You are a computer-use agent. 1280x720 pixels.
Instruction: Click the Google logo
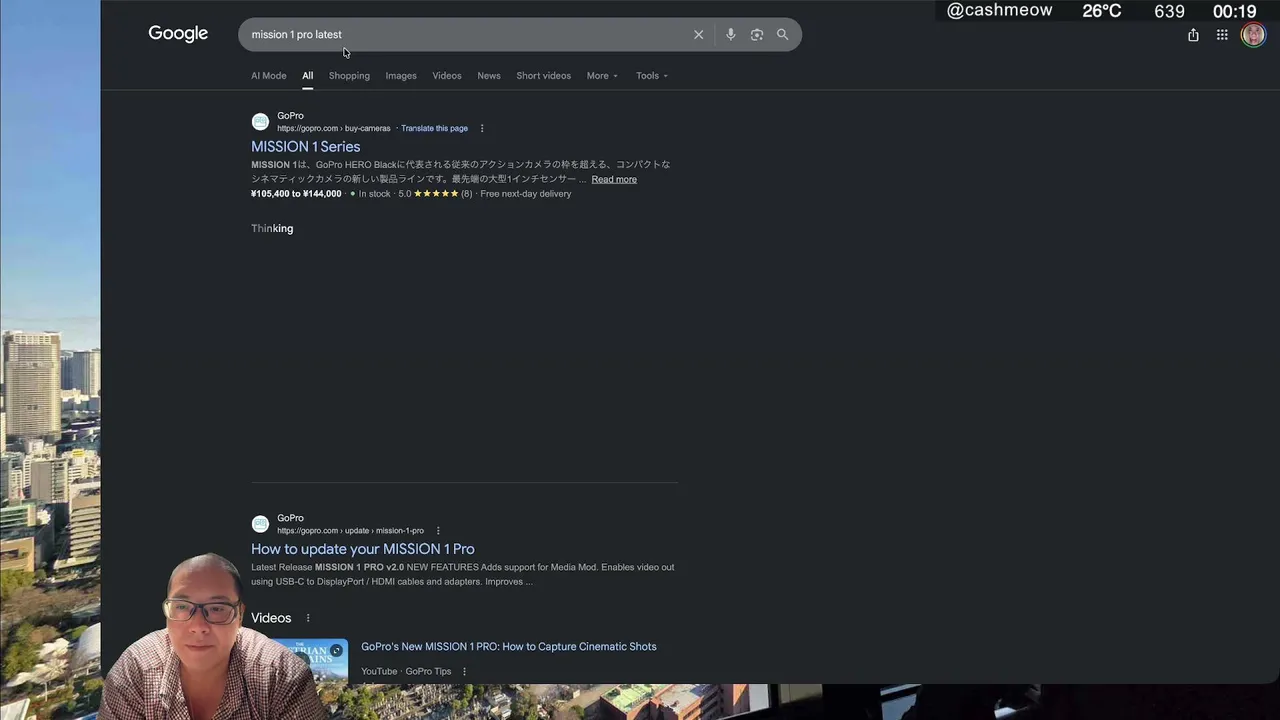coord(178,34)
